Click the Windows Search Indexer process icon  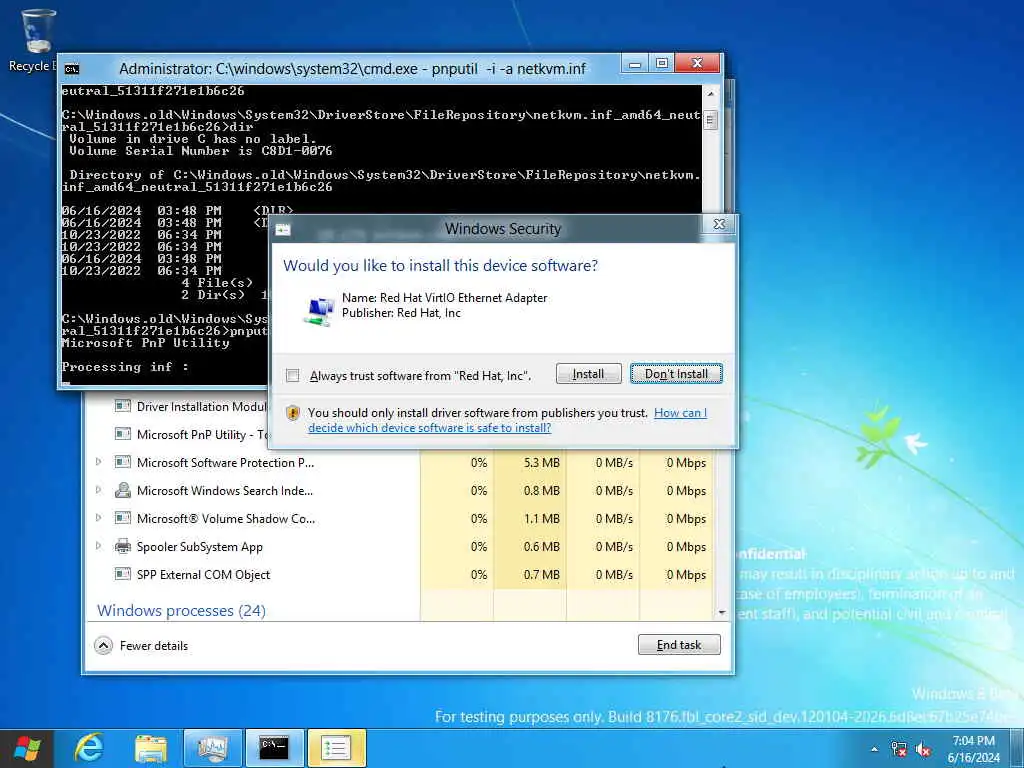click(123, 490)
